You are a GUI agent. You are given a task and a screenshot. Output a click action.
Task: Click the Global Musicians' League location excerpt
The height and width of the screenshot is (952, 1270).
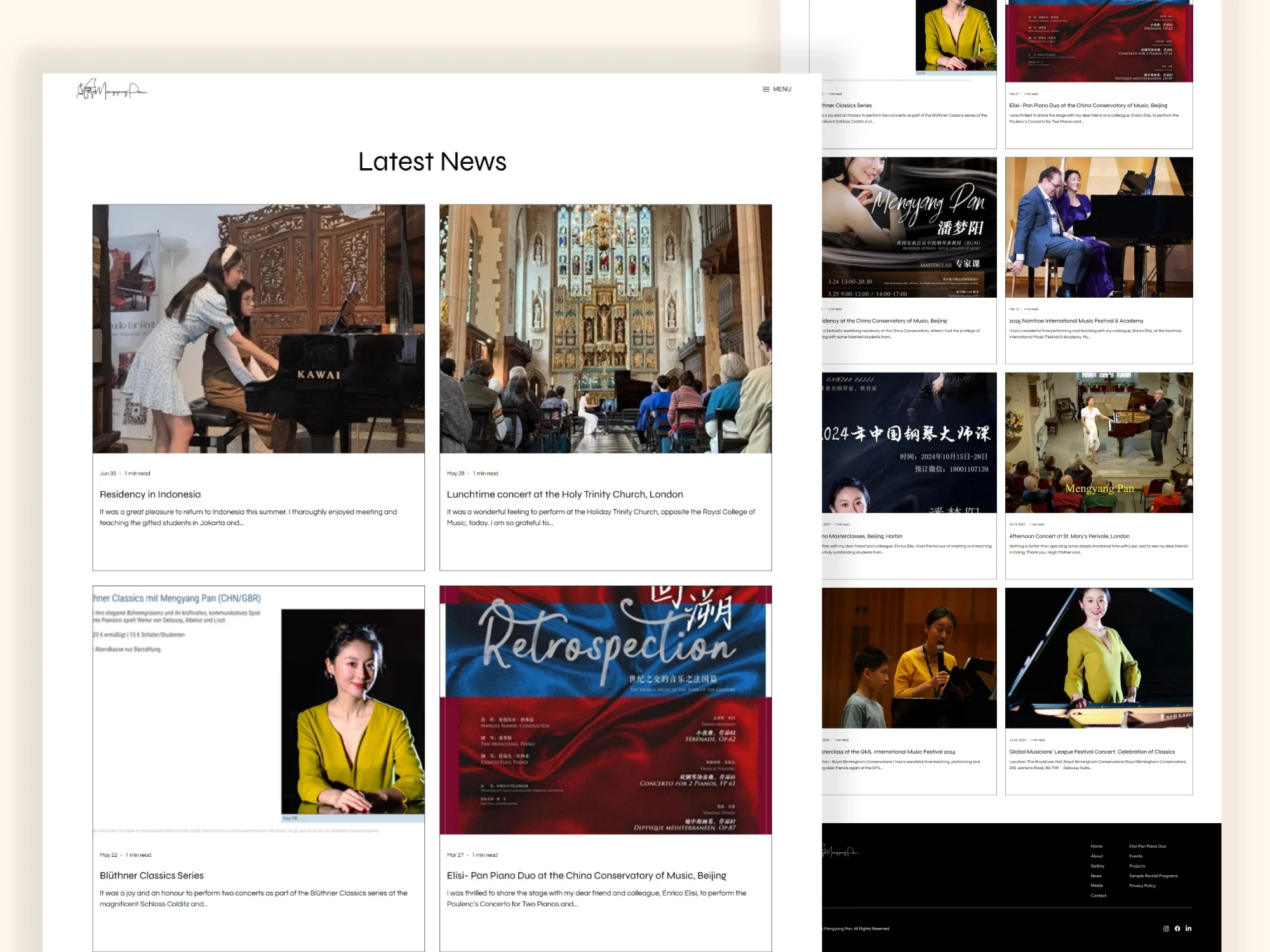(x=1098, y=765)
